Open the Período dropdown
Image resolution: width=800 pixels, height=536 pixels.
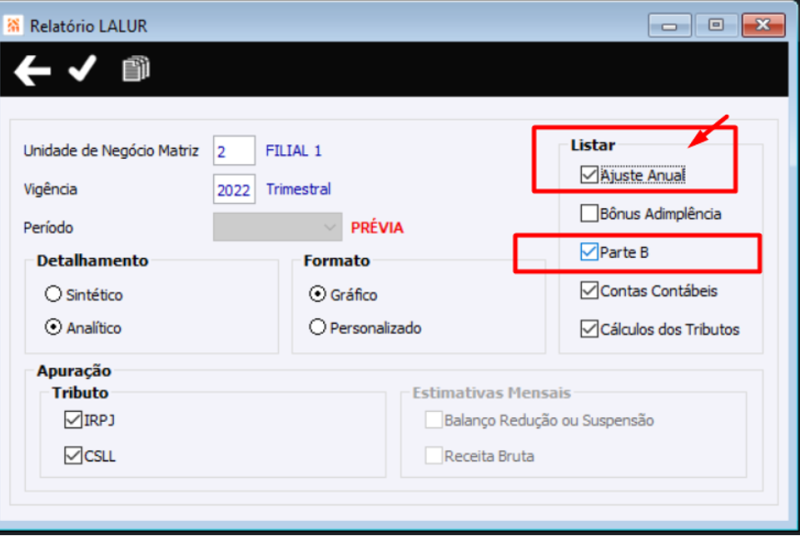click(x=278, y=227)
